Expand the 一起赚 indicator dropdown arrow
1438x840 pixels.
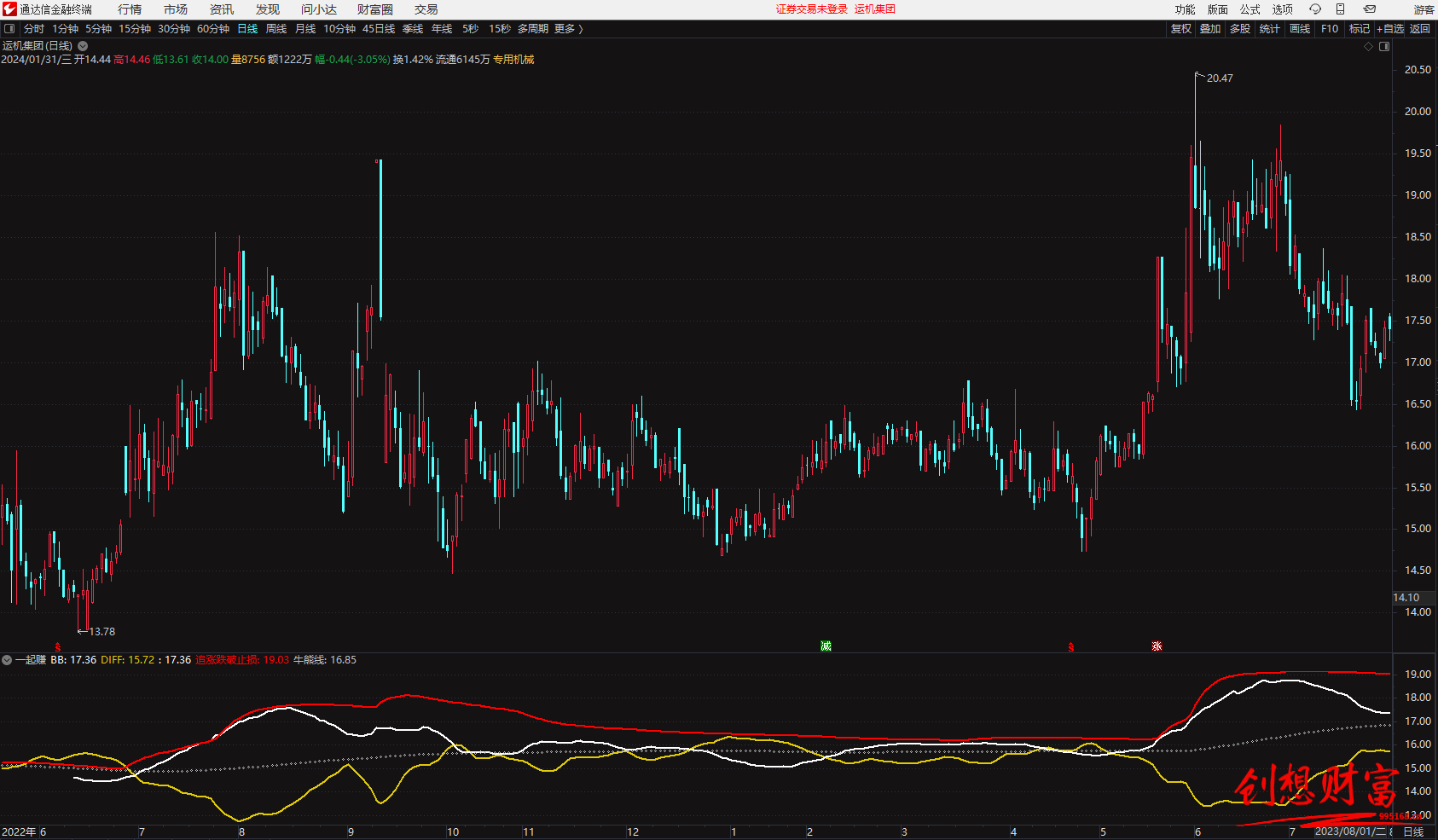(x=7, y=660)
